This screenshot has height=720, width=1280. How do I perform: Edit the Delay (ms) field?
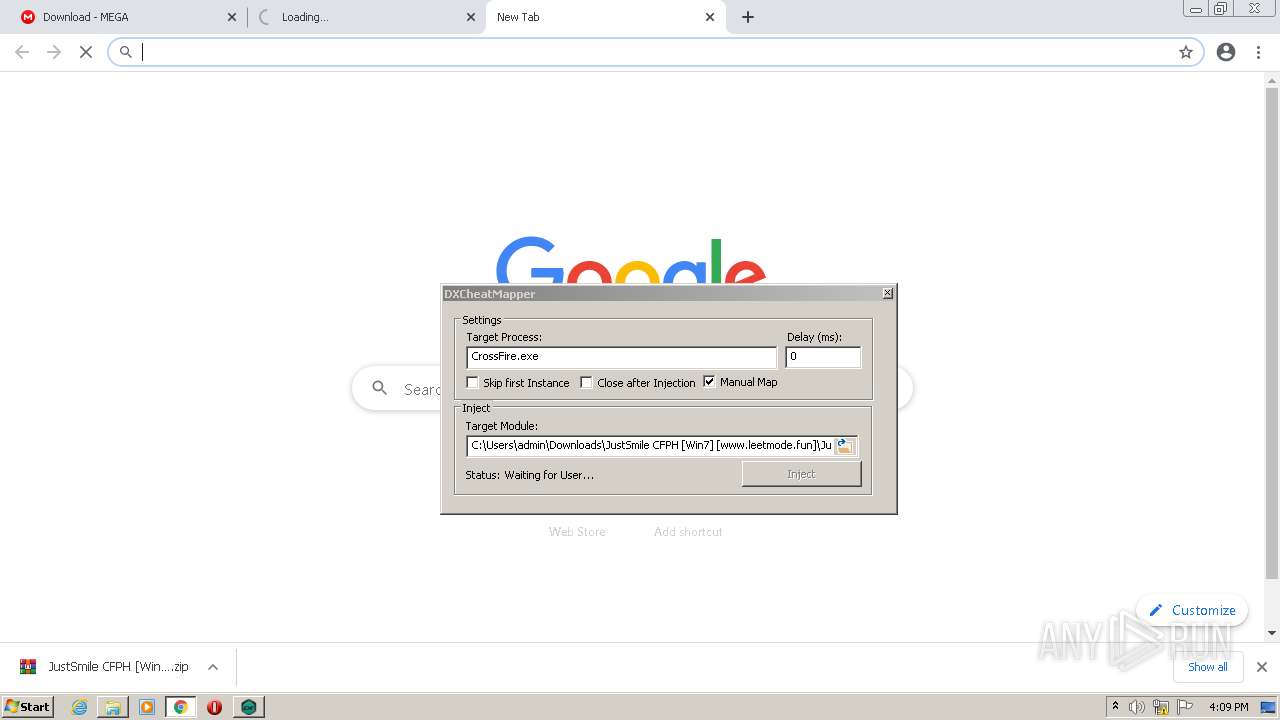point(823,357)
